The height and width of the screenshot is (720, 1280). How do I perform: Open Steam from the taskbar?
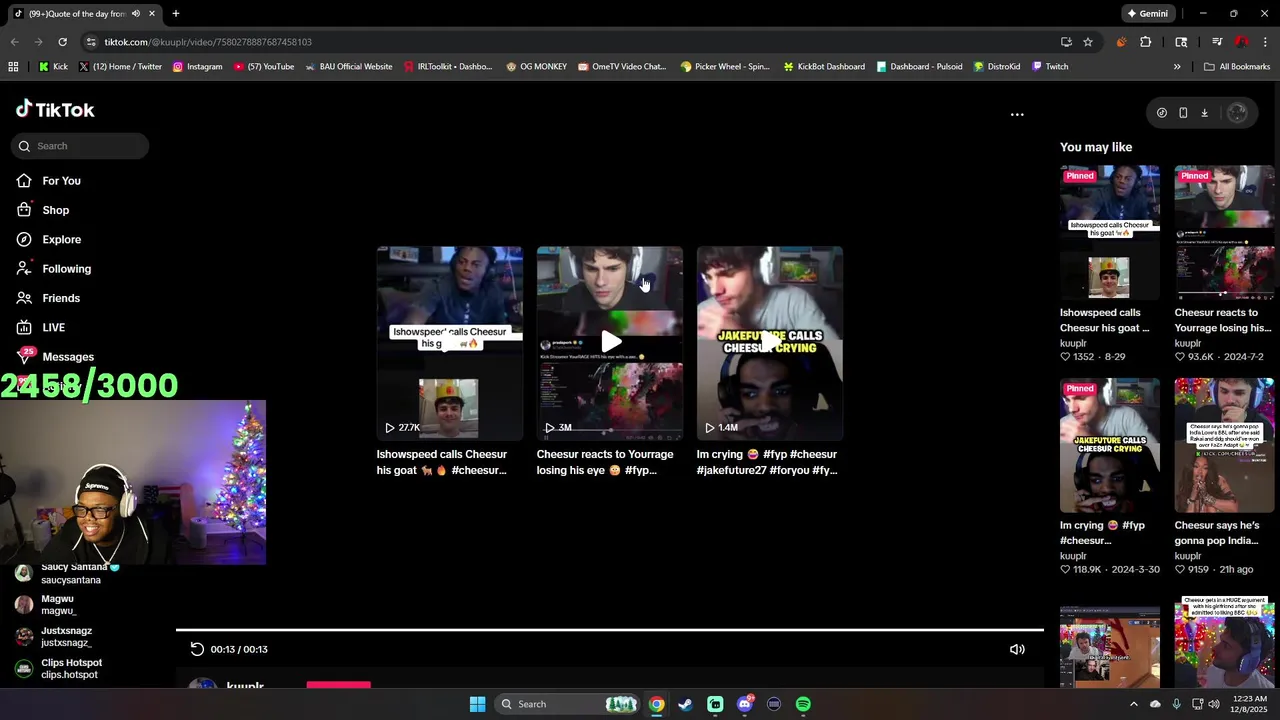(685, 704)
